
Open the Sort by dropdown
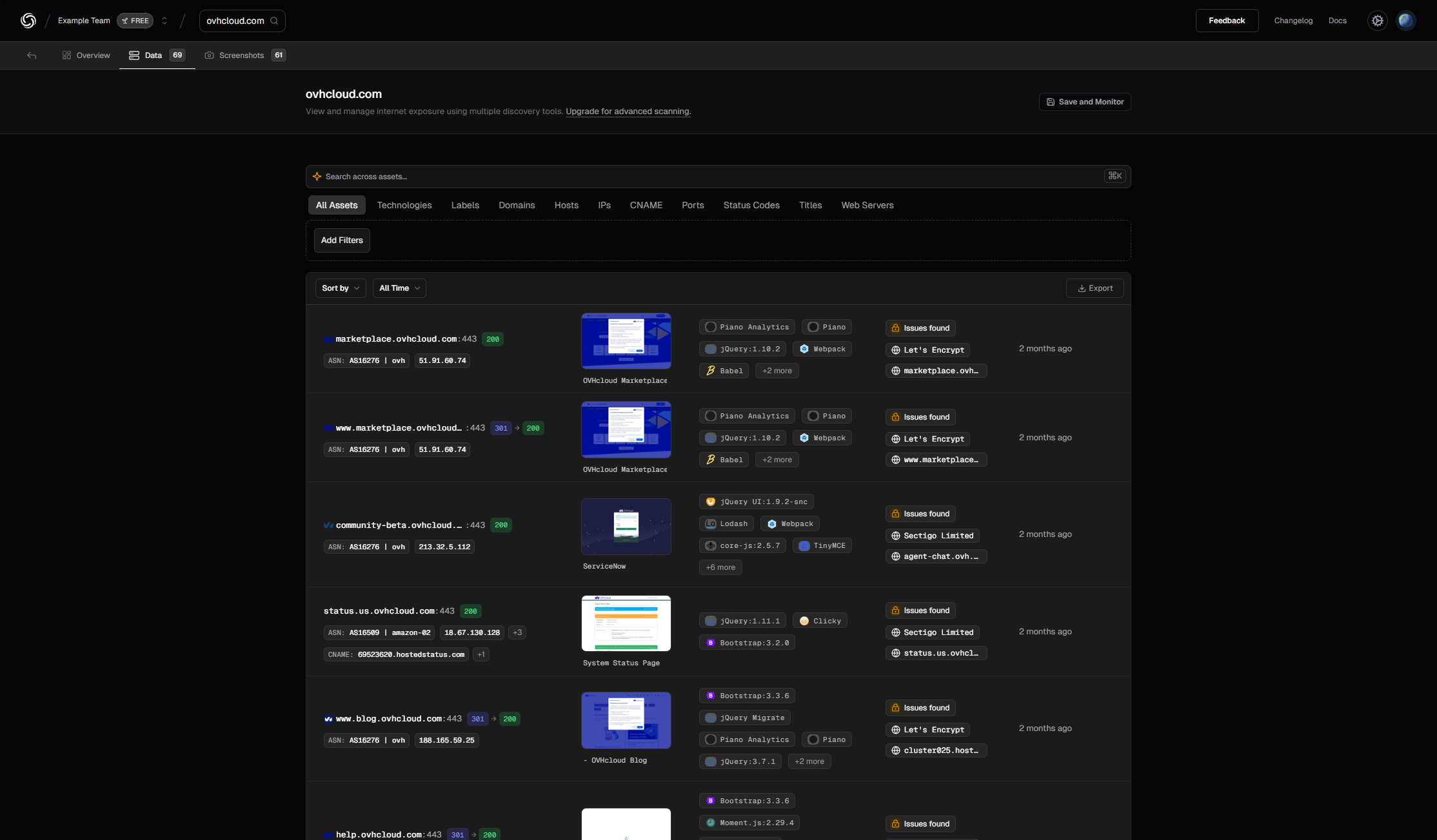341,288
